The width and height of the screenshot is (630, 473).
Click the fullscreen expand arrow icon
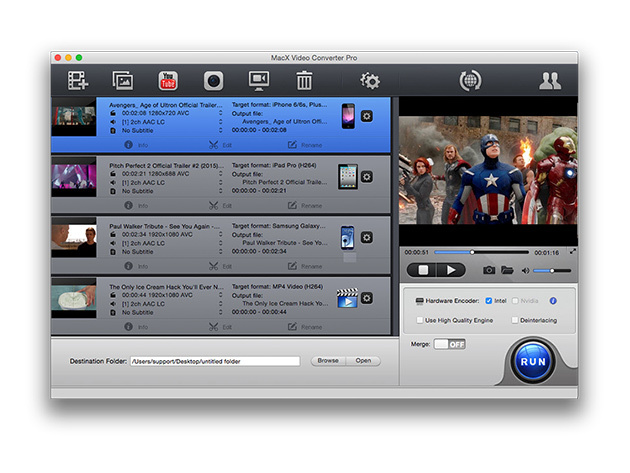point(573,252)
